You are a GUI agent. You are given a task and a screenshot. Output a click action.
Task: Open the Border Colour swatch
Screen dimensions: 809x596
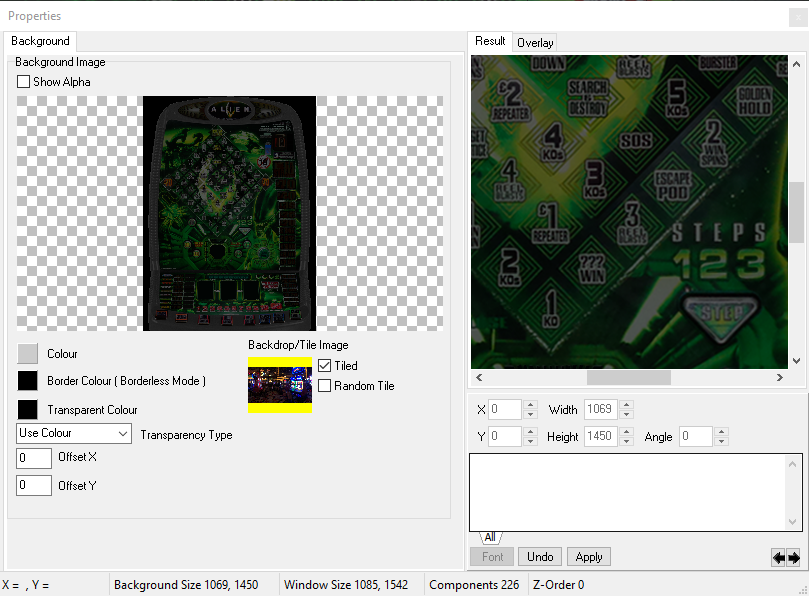pos(27,381)
